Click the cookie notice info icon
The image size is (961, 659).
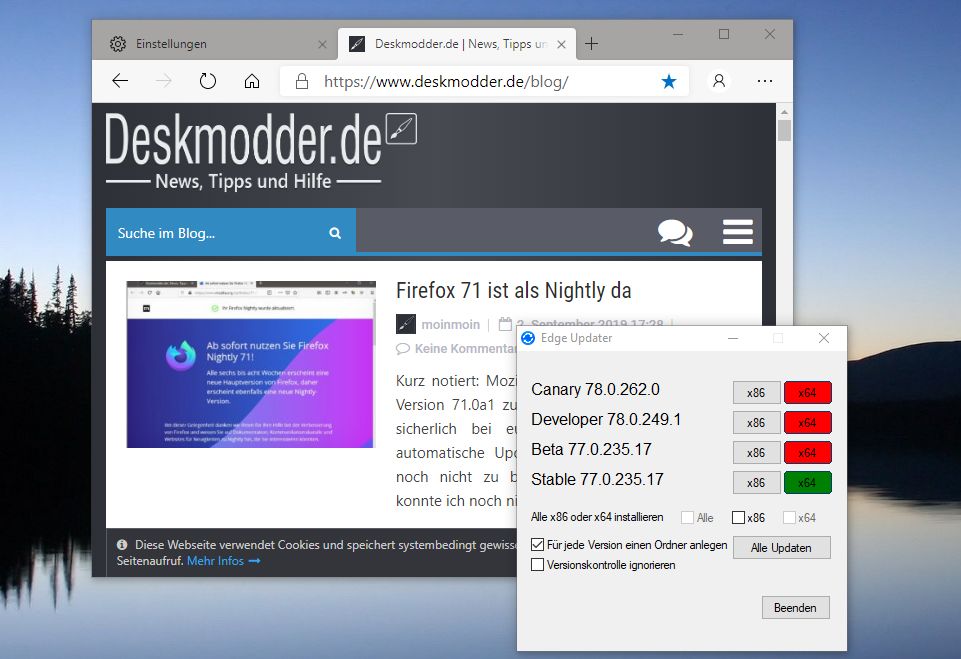122,544
